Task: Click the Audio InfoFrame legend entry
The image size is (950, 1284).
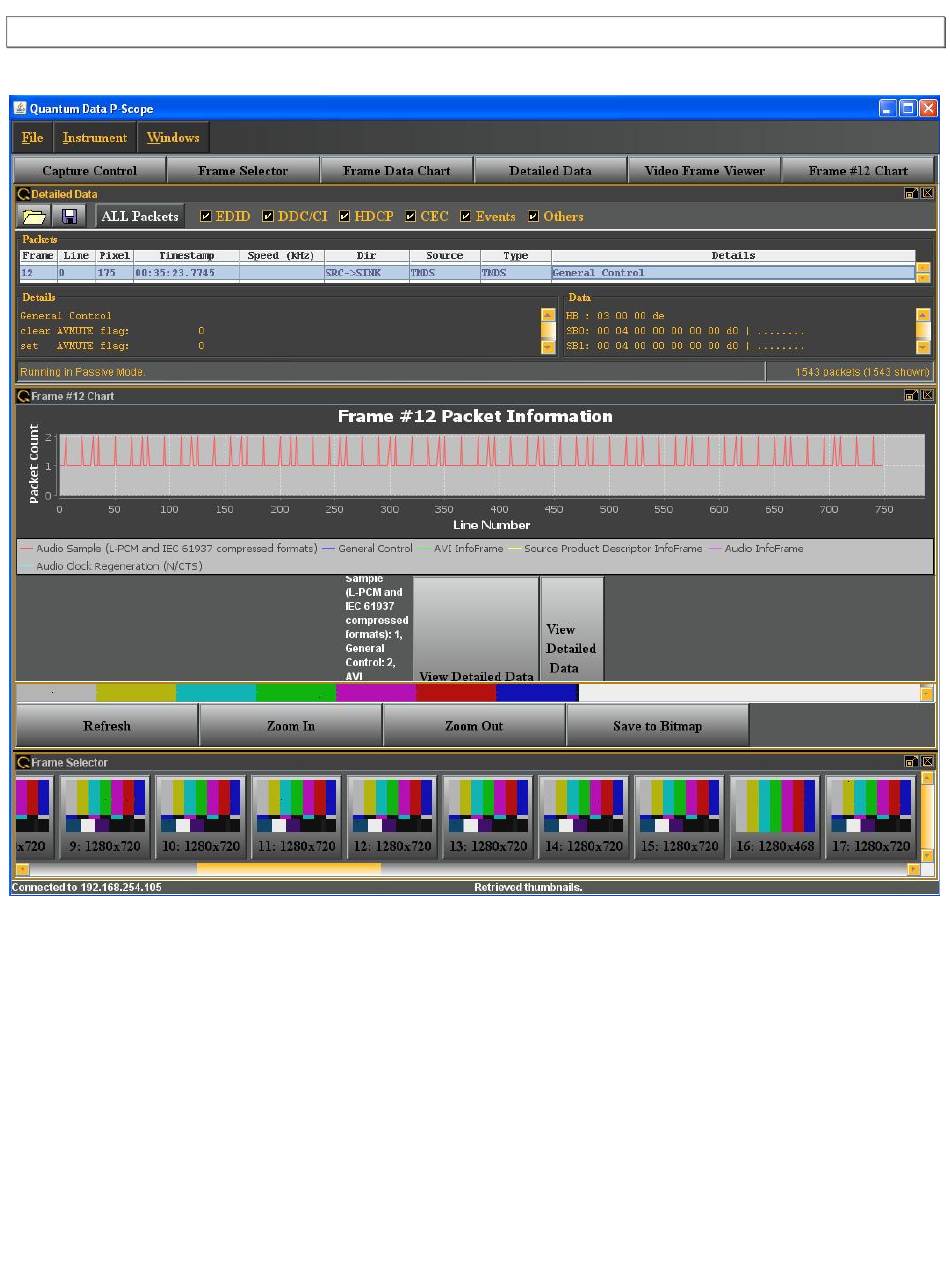Action: [756, 548]
